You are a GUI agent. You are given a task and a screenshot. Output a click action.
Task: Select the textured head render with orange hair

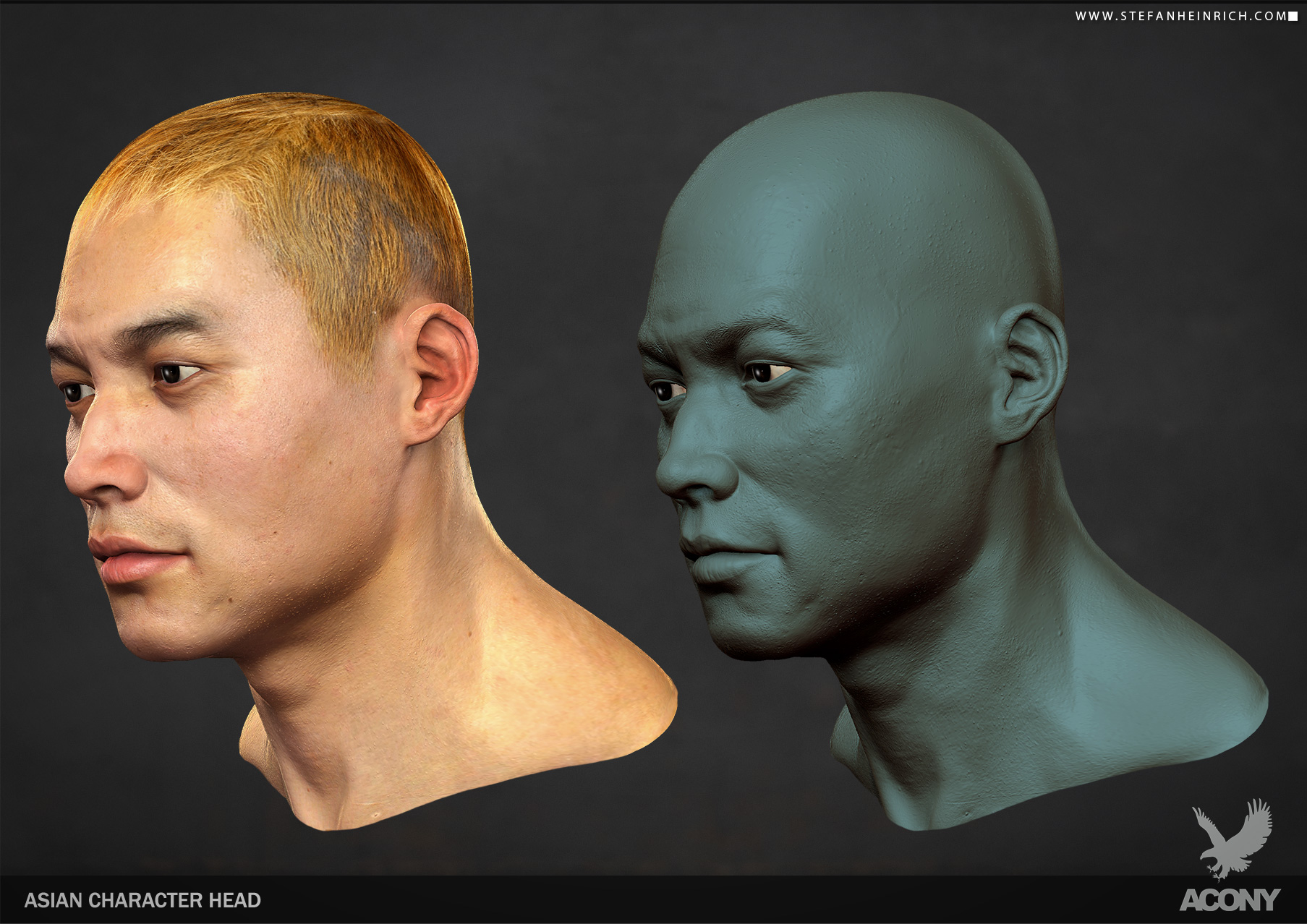(x=360, y=461)
